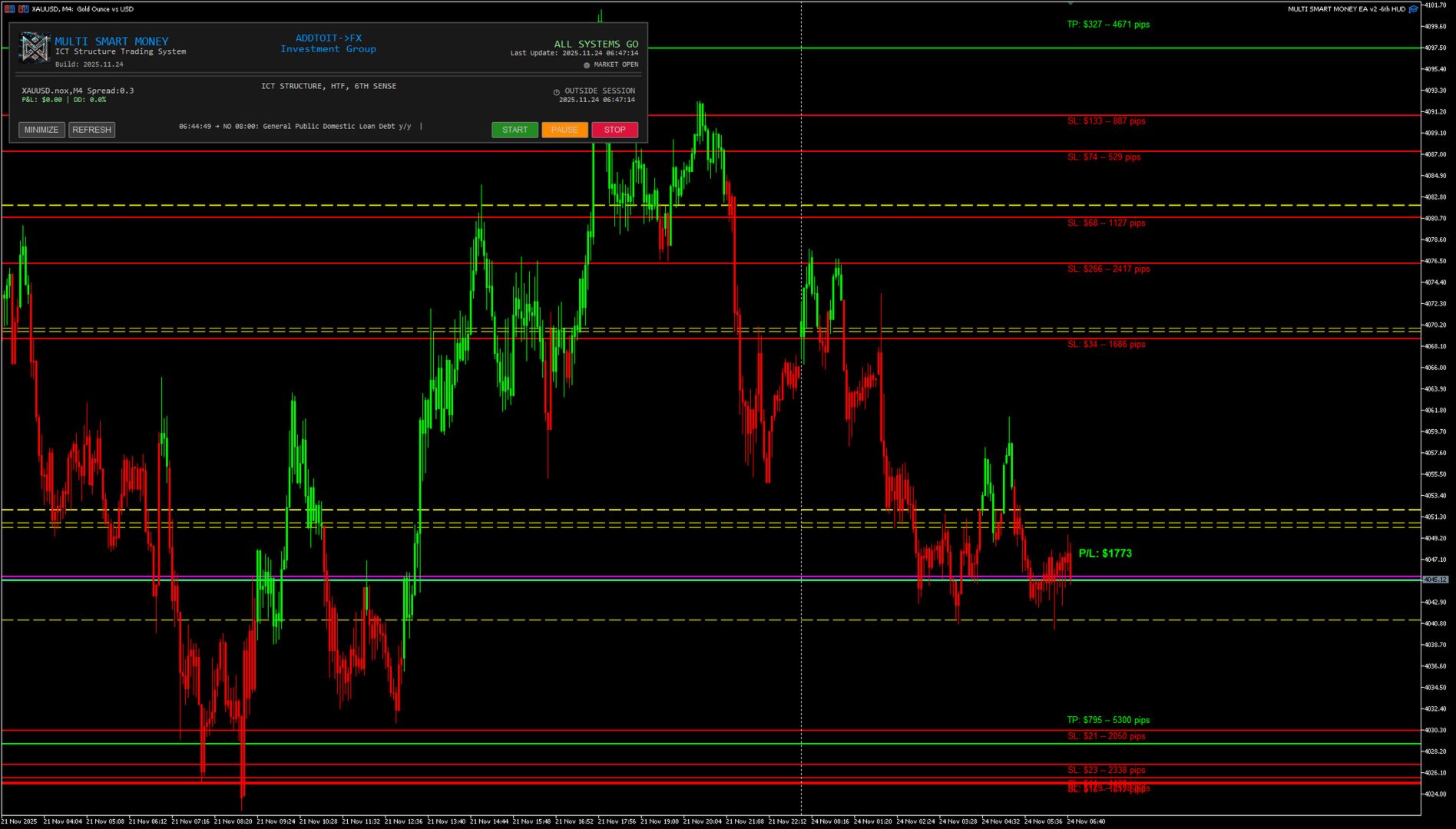Click the 'SL: $133 -- 887 pips' label
1456x829 pixels.
1106,121
